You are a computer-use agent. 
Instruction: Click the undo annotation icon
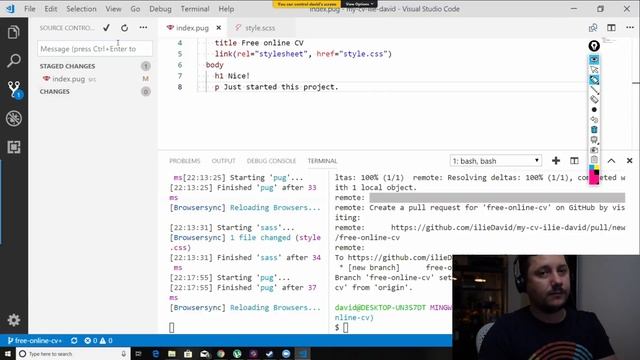pyautogui.click(x=594, y=120)
